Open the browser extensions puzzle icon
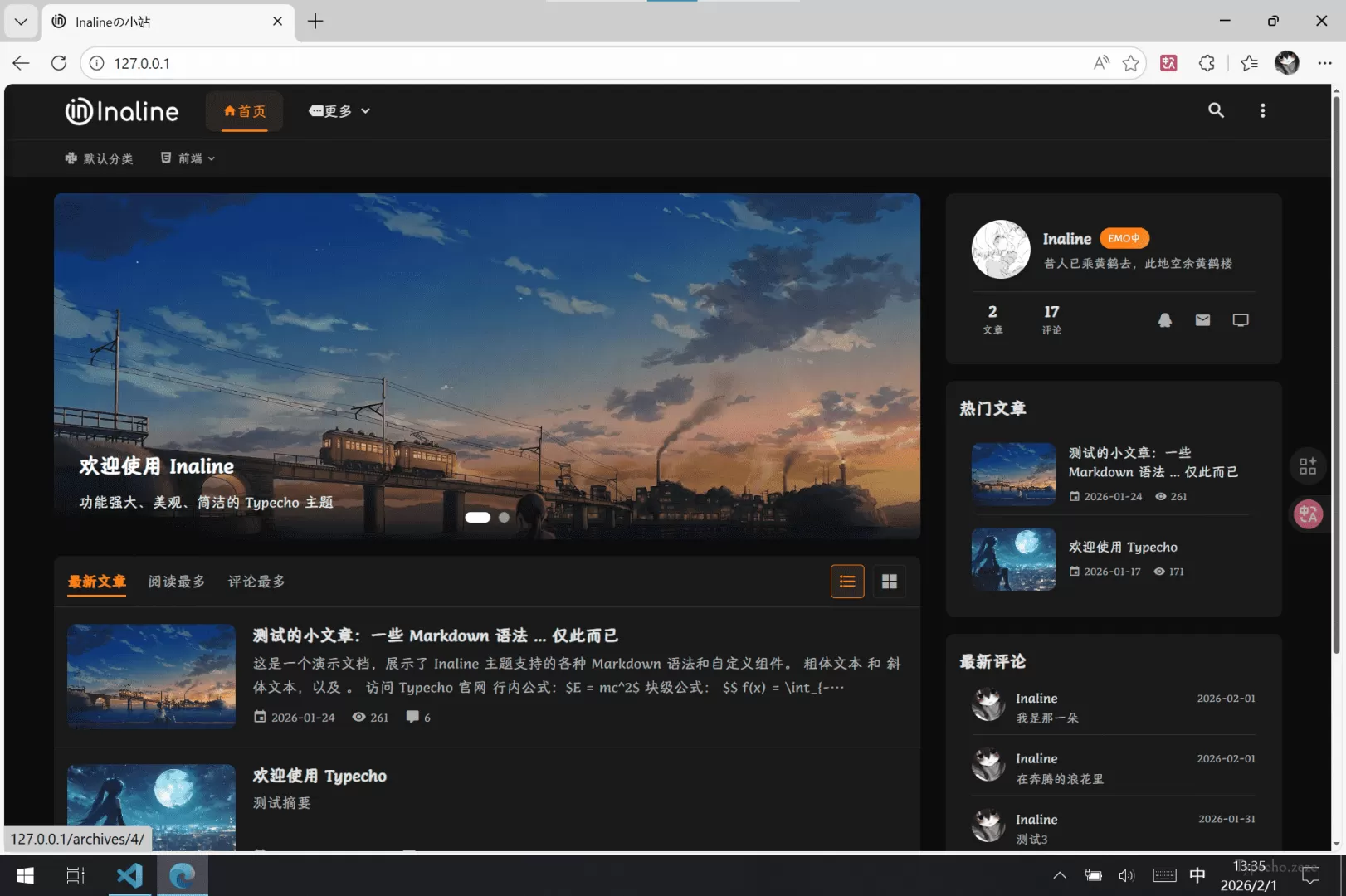The height and width of the screenshot is (896, 1346). [1207, 63]
